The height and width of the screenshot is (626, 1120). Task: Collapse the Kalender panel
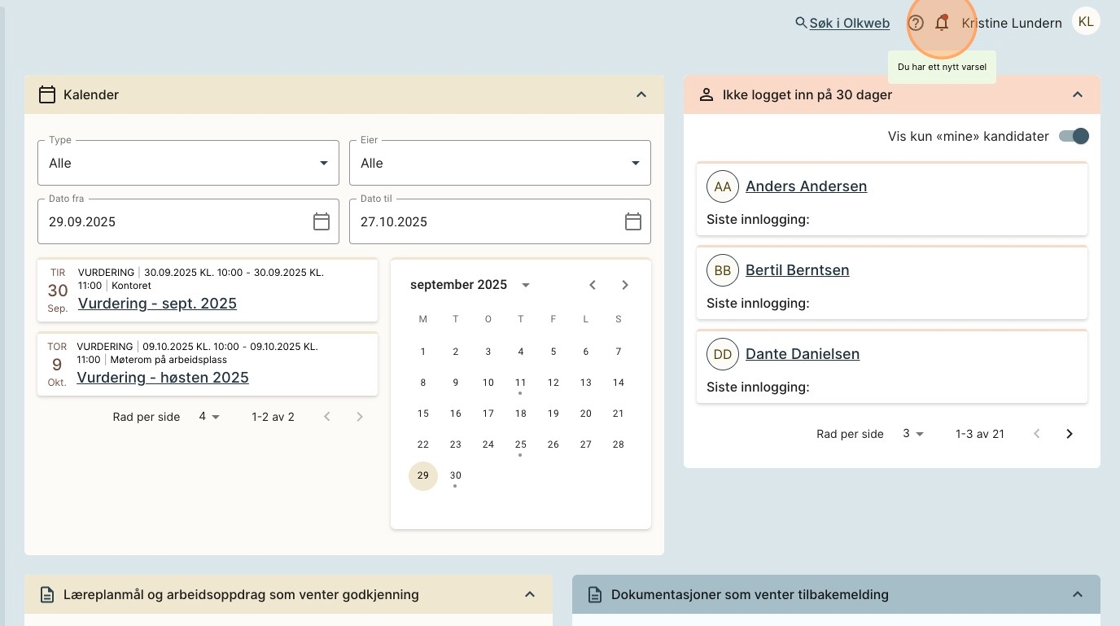(641, 95)
